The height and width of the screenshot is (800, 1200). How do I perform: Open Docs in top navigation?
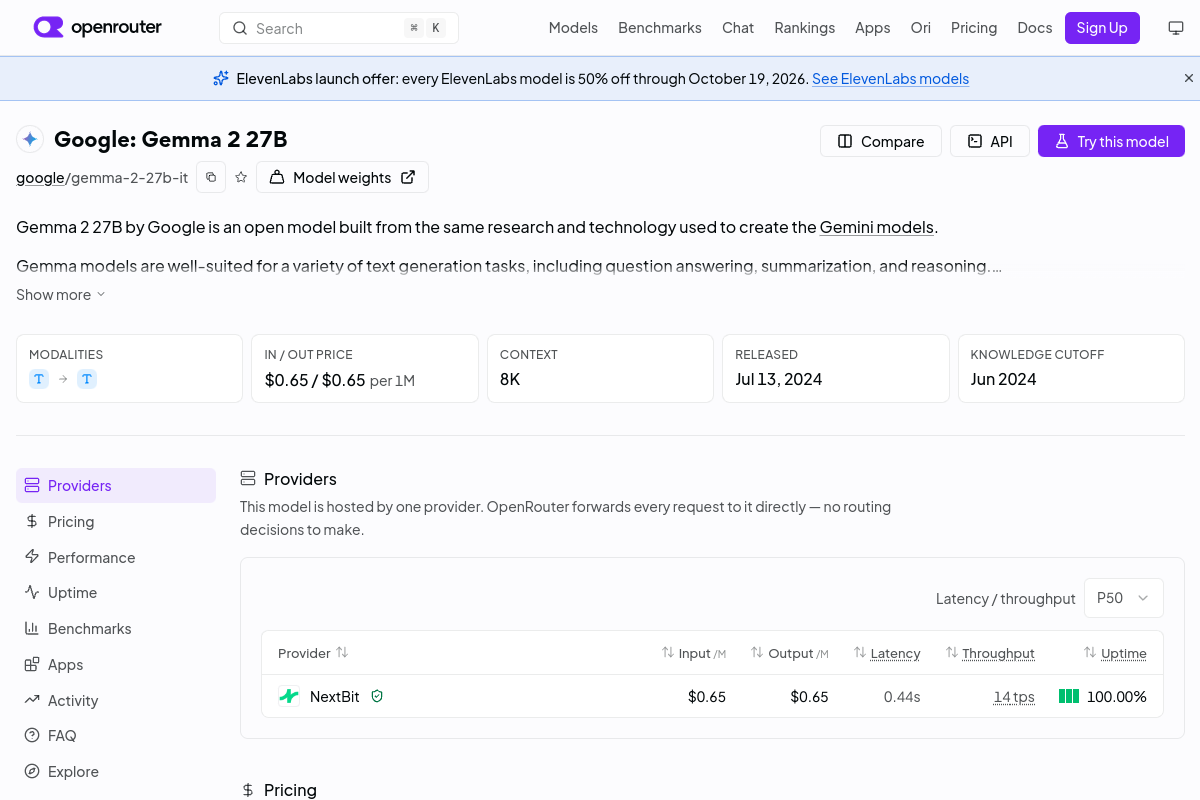coord(1035,28)
